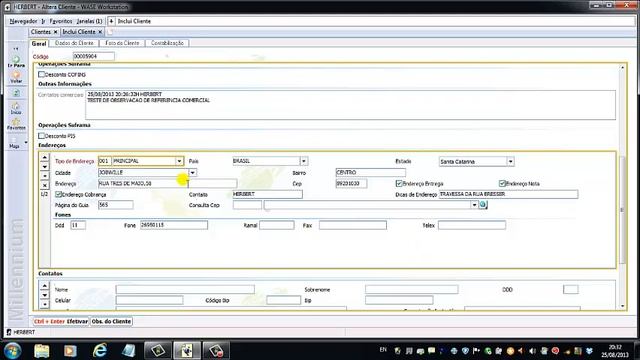
Task: Click the address record dot button
Action: pyautogui.click(x=44, y=176)
